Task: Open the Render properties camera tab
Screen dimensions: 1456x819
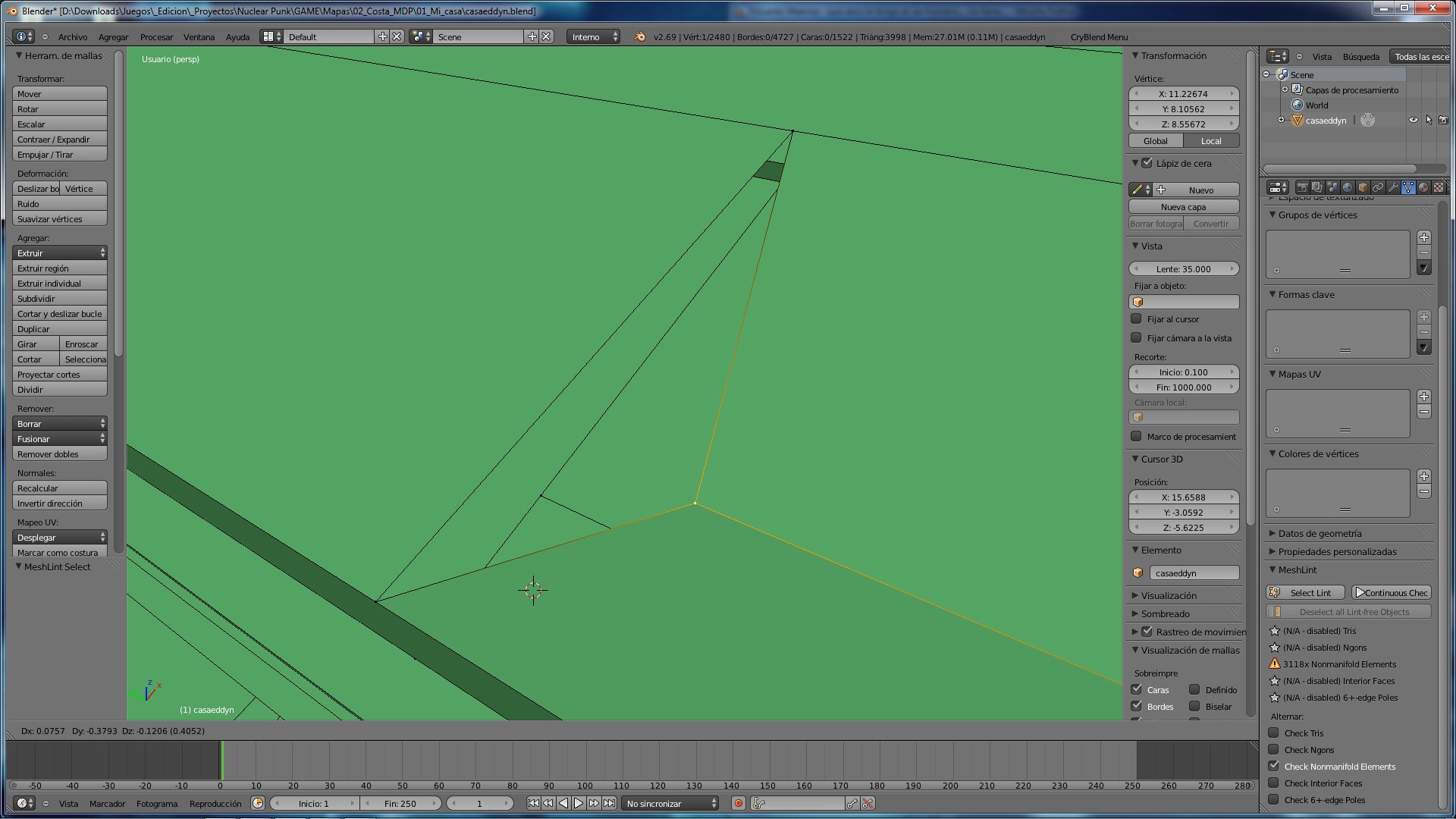Action: tap(1302, 187)
